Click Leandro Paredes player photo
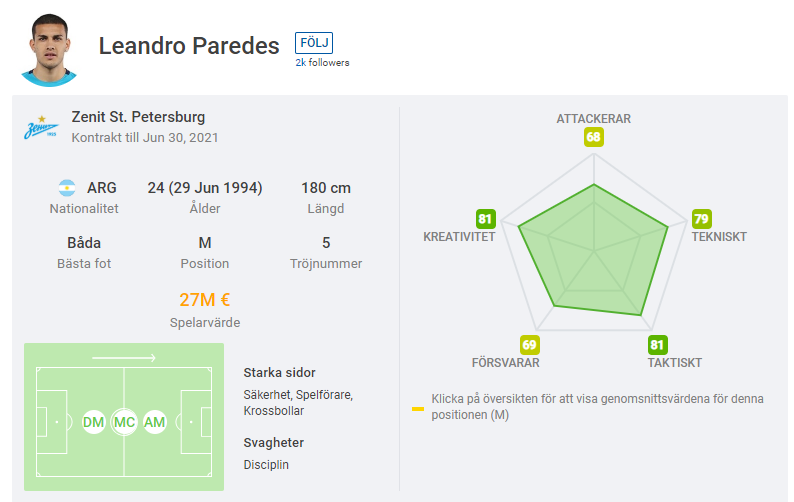The height and width of the screenshot is (502, 794). (x=48, y=50)
